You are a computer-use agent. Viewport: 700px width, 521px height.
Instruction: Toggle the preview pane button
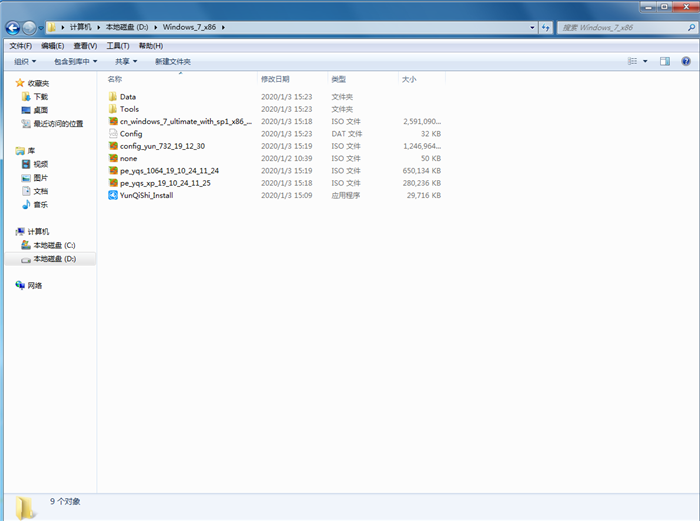pyautogui.click(x=665, y=61)
